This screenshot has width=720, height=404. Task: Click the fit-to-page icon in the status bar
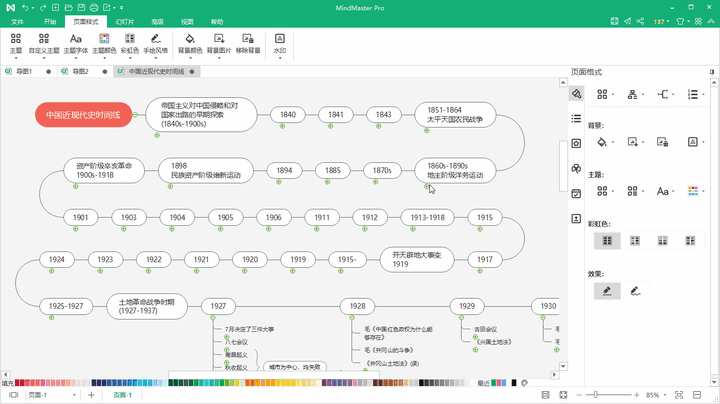(x=545, y=395)
